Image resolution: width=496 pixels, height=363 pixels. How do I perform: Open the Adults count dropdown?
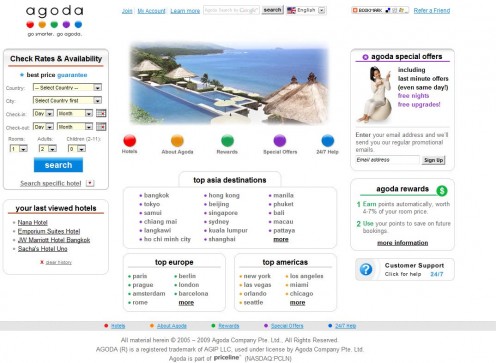48,149
